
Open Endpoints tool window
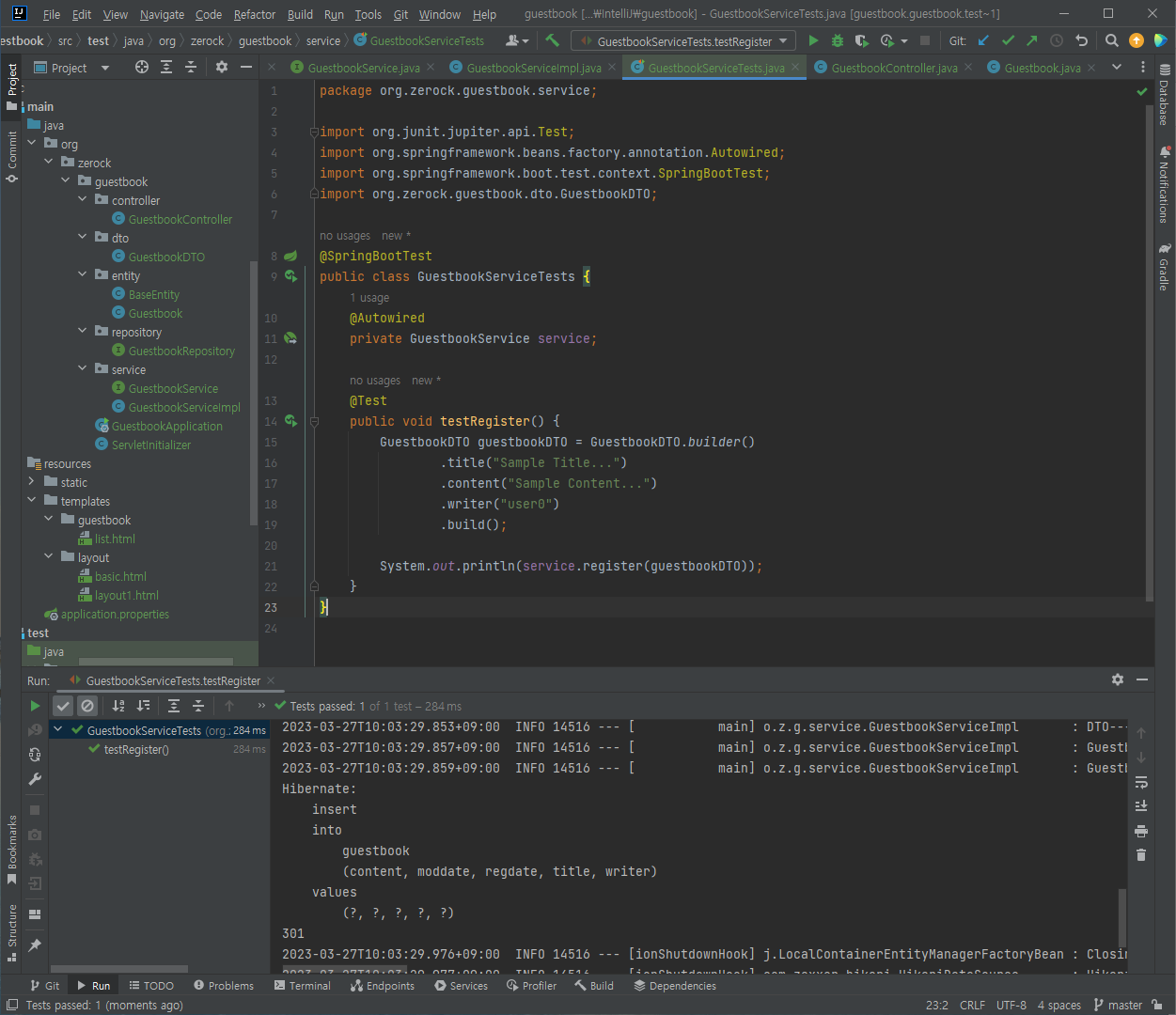(383, 986)
